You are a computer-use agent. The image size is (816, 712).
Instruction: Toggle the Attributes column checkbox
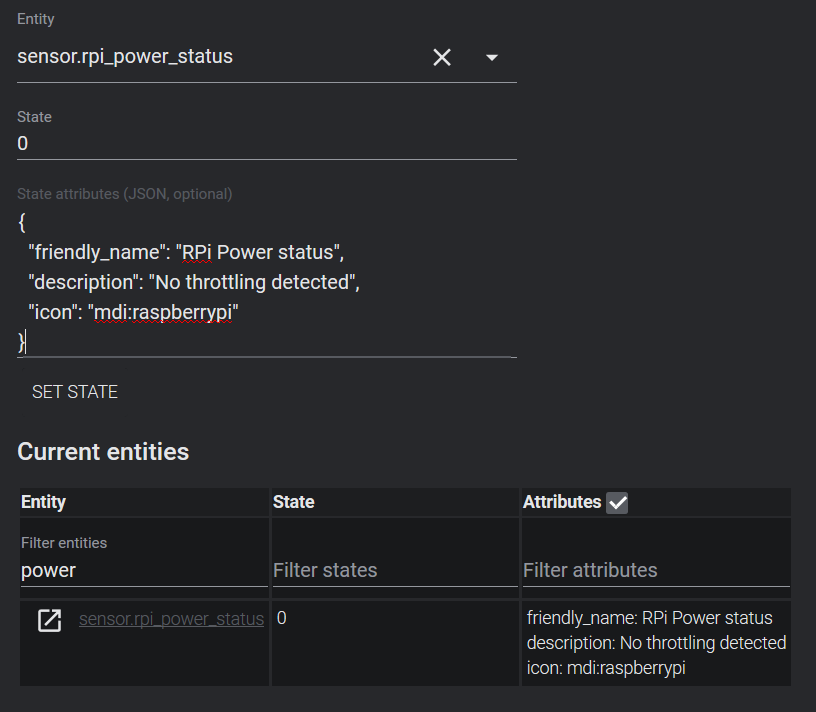pyautogui.click(x=617, y=503)
